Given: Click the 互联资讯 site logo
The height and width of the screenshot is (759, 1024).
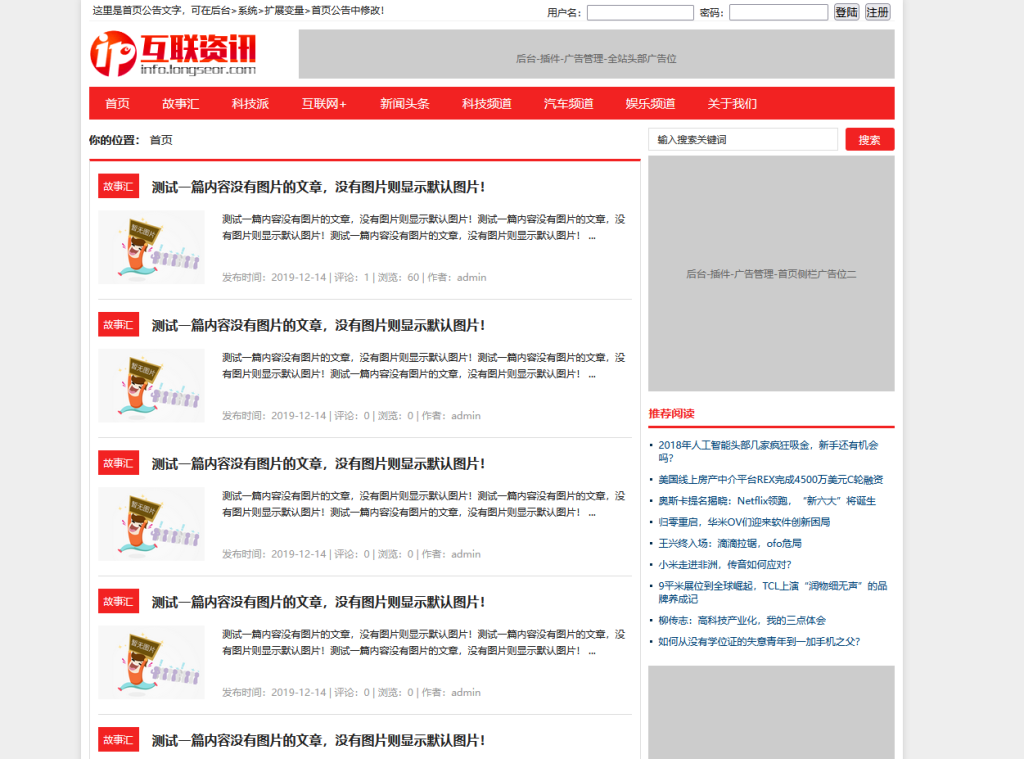Looking at the screenshot, I should 170,54.
